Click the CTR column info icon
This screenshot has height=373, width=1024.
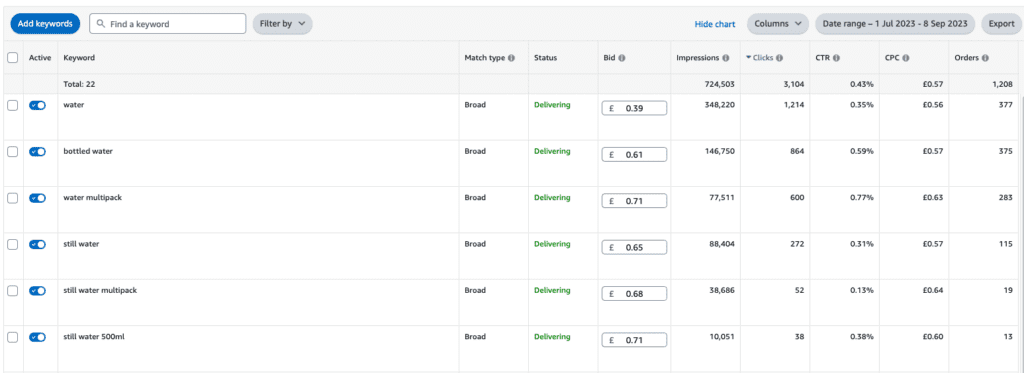tap(837, 58)
